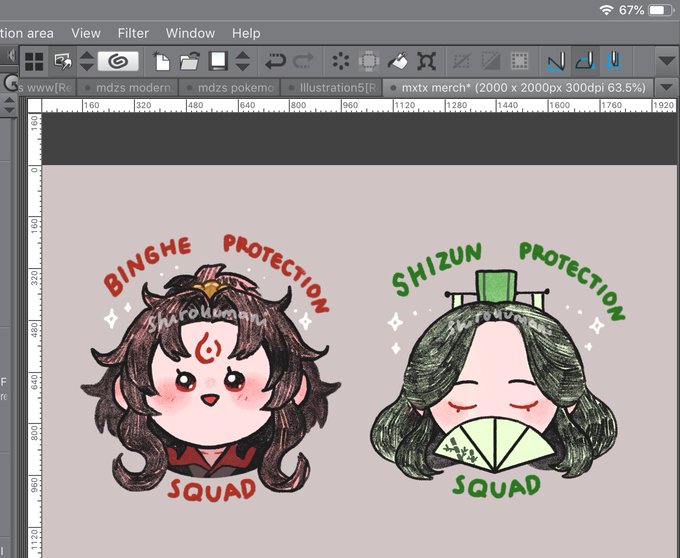Click the ruler origin corner box
Screen dimensions: 680x558
[x=35, y=105]
